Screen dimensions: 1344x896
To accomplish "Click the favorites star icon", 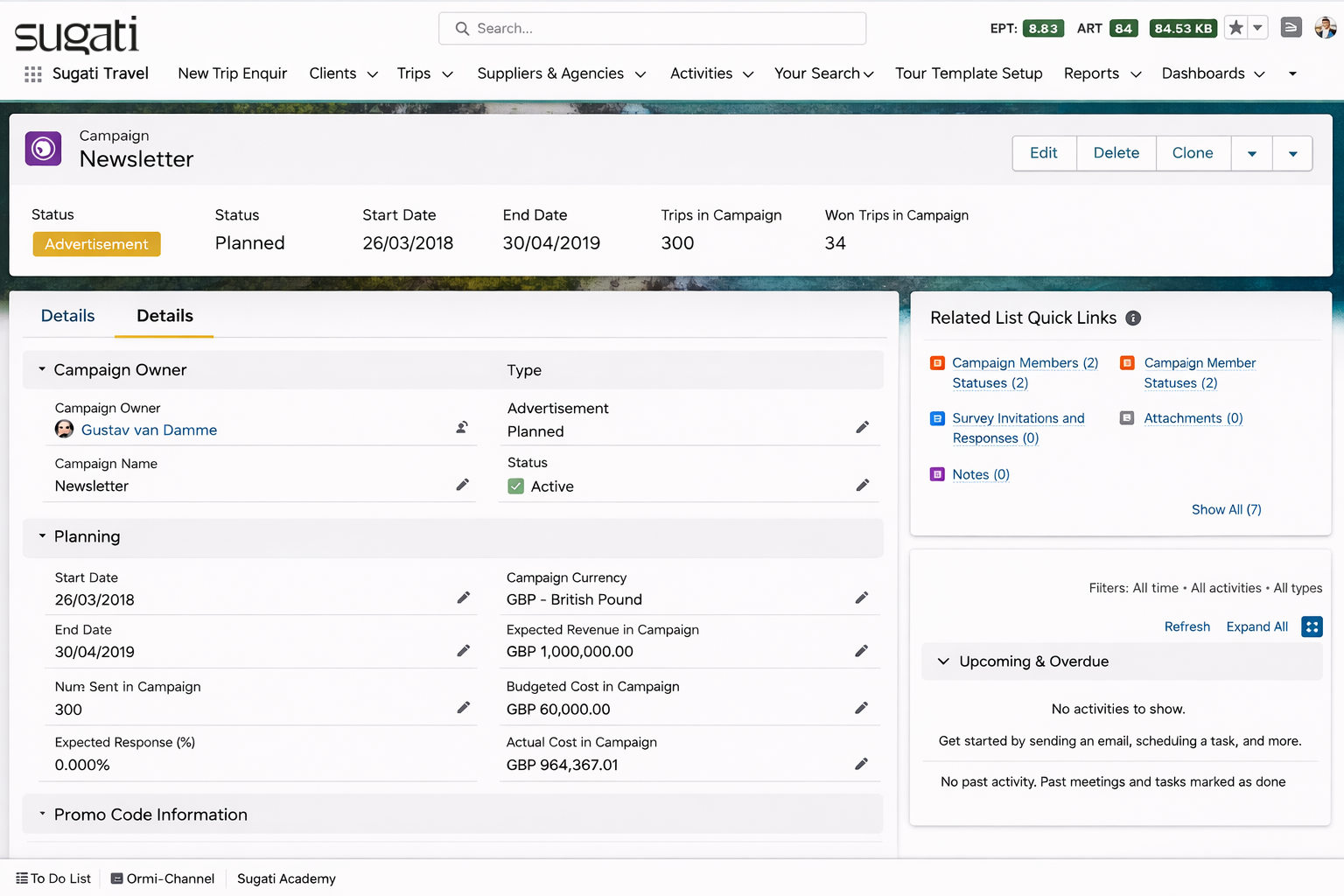I will (x=1235, y=28).
